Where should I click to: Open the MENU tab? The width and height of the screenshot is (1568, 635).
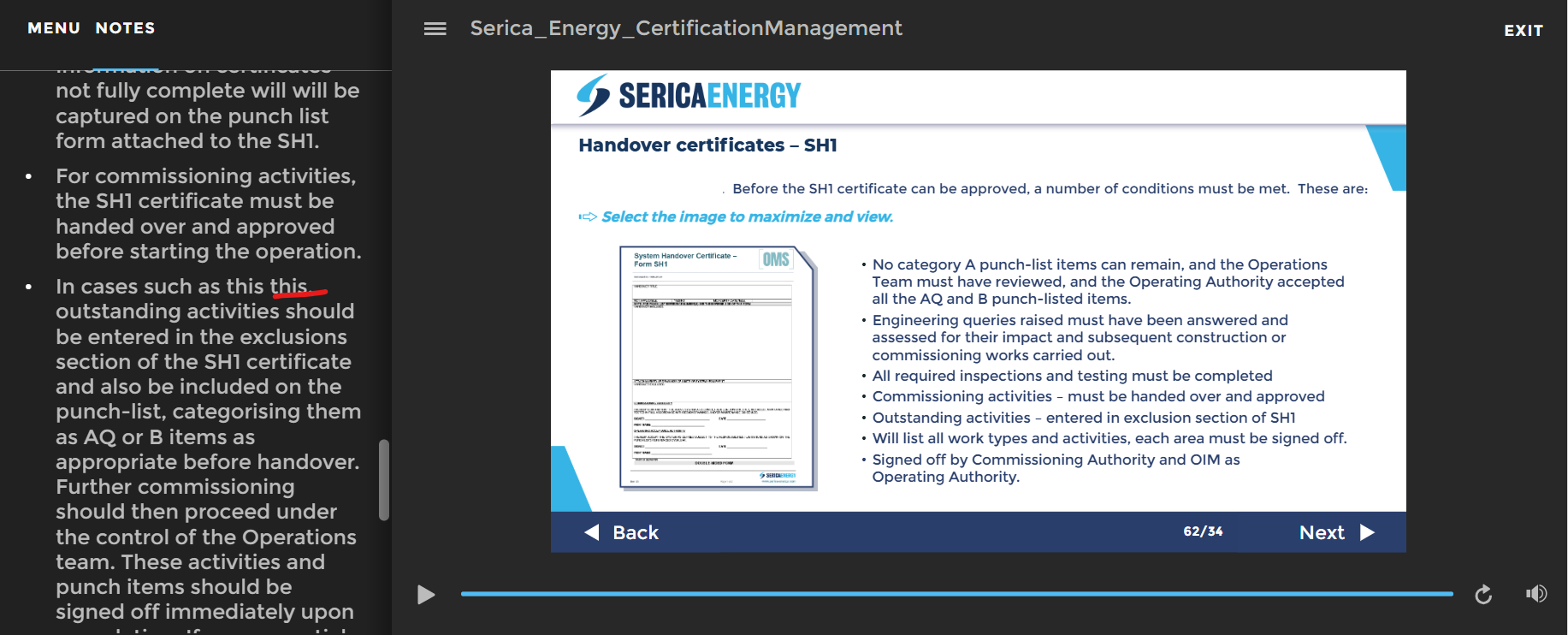pyautogui.click(x=54, y=28)
